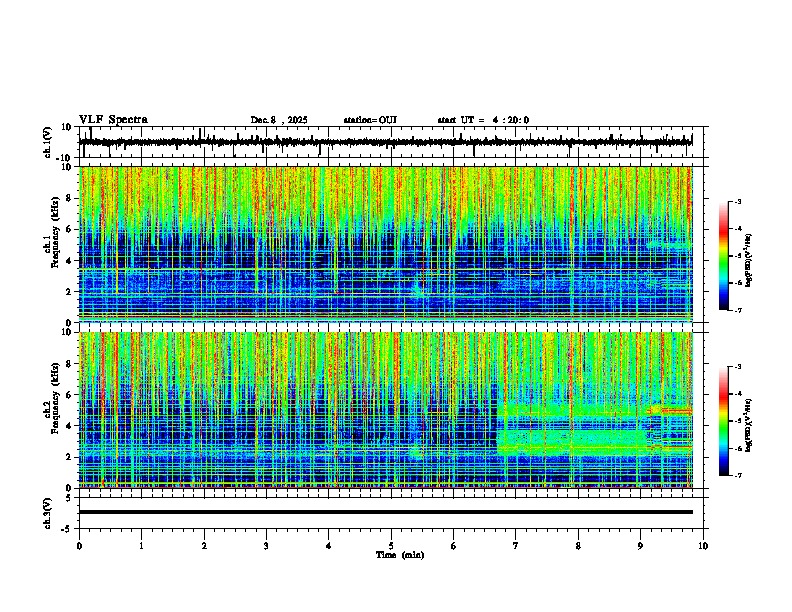This screenshot has width=792, height=612.
Task: Click time axis tick label "5"
Action: (391, 546)
